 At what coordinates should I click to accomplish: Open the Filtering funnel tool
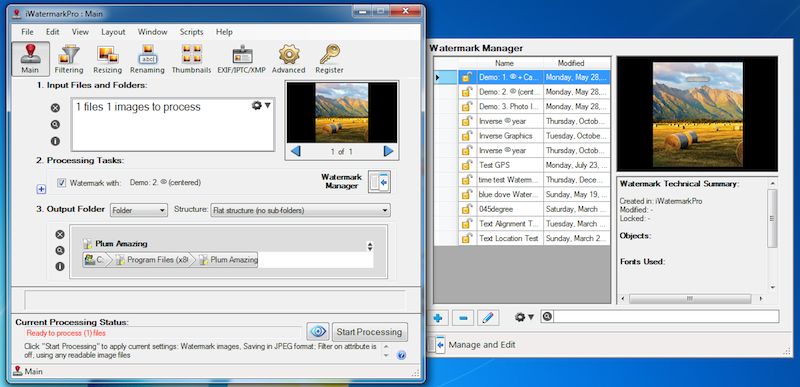[69, 59]
